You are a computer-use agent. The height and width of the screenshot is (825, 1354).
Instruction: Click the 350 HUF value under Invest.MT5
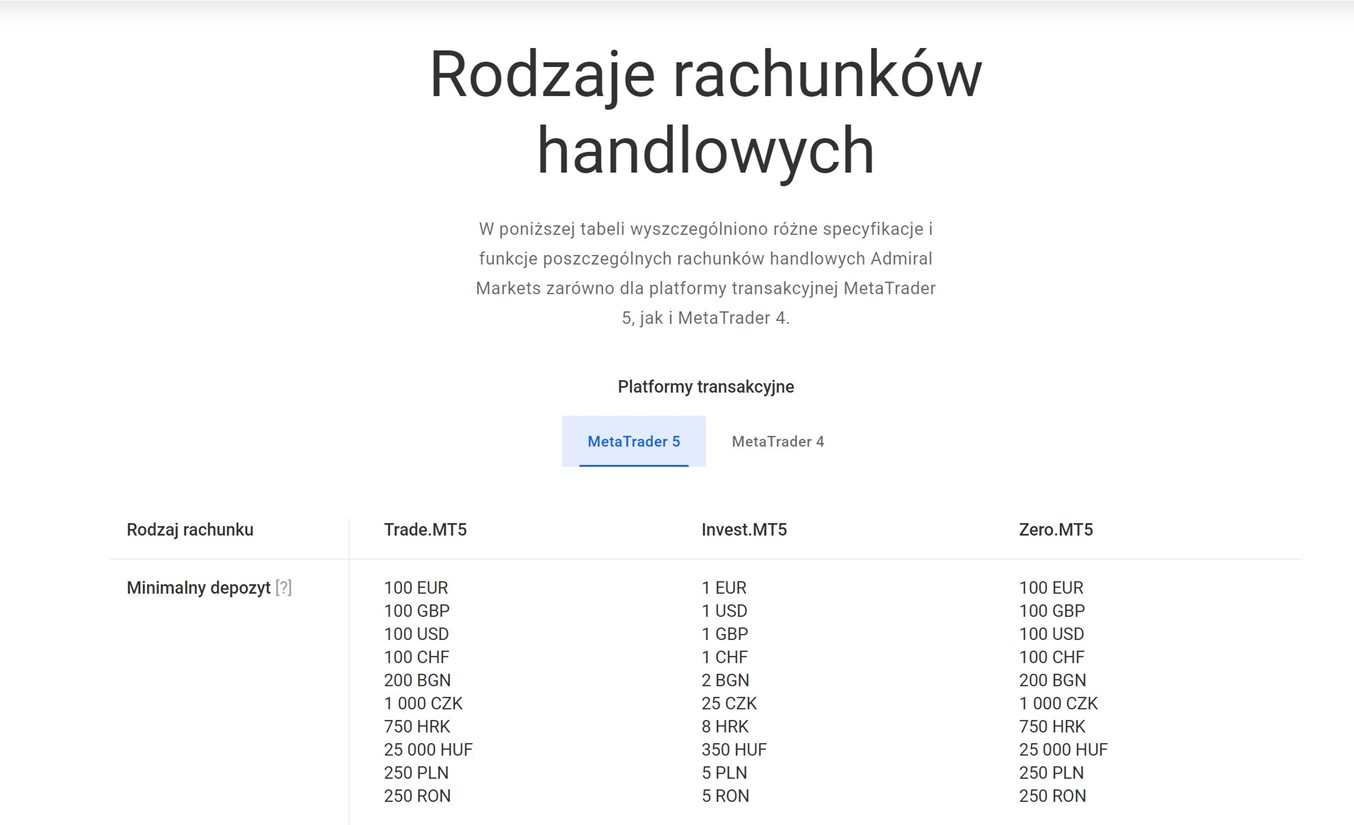point(734,749)
